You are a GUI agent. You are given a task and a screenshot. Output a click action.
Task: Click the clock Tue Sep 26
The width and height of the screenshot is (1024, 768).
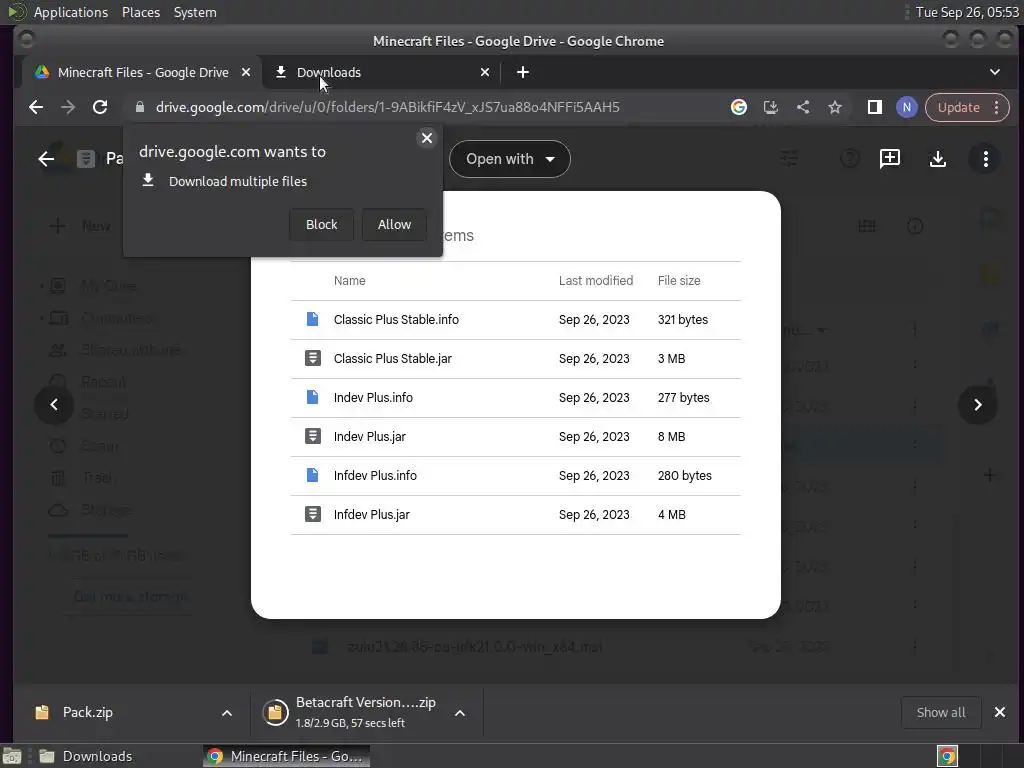tap(967, 12)
